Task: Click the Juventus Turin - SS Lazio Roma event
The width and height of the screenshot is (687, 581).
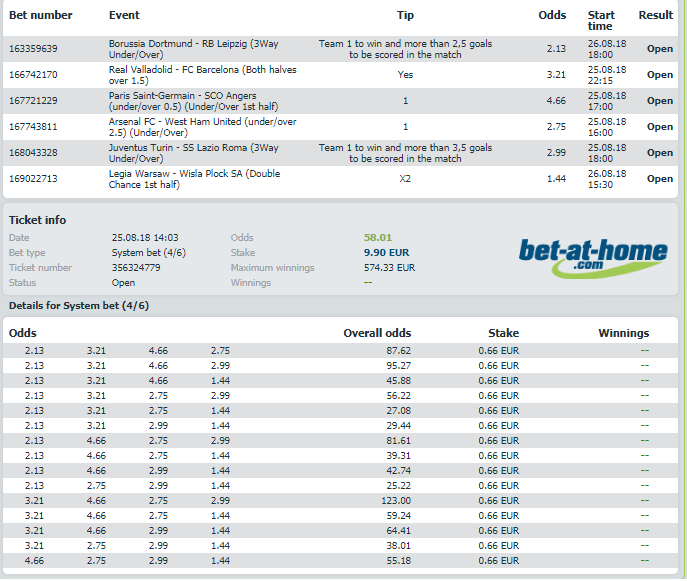Action: click(194, 153)
